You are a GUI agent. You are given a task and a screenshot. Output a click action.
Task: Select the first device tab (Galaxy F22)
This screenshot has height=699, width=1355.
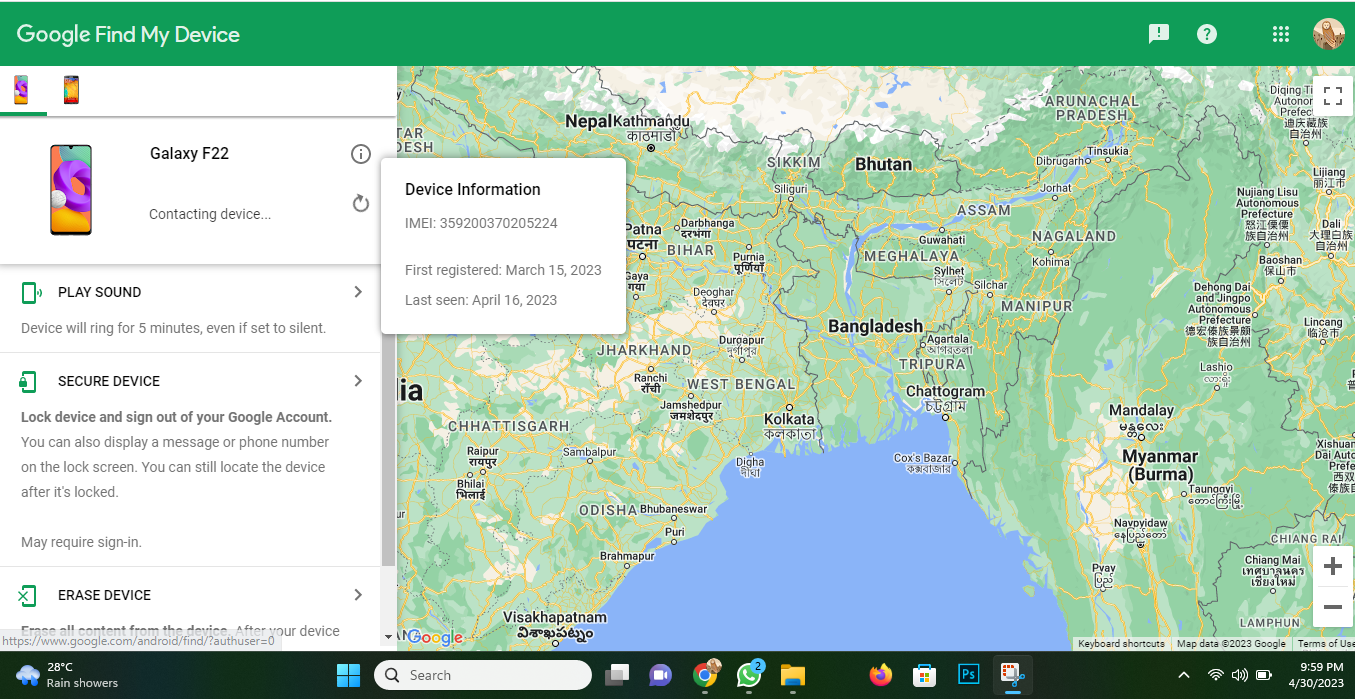(x=21, y=90)
